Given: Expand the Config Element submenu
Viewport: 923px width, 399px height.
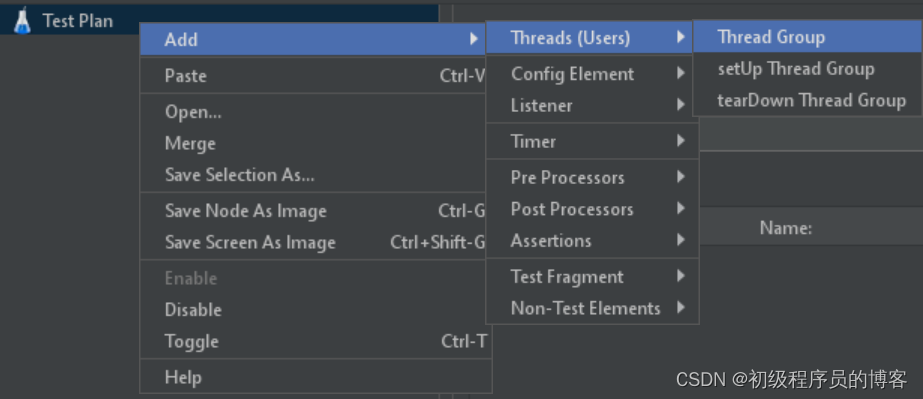Looking at the screenshot, I should click(592, 74).
